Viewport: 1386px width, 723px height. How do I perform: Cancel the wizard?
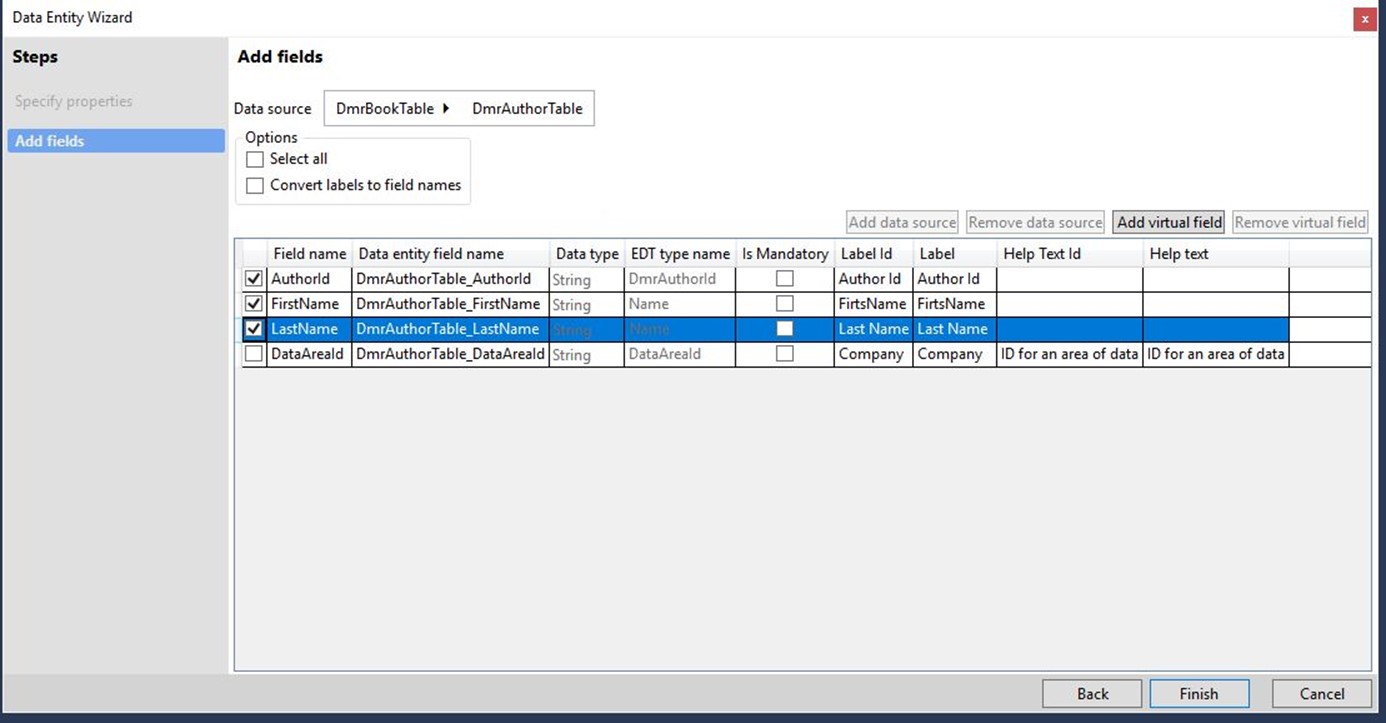pyautogui.click(x=1322, y=694)
